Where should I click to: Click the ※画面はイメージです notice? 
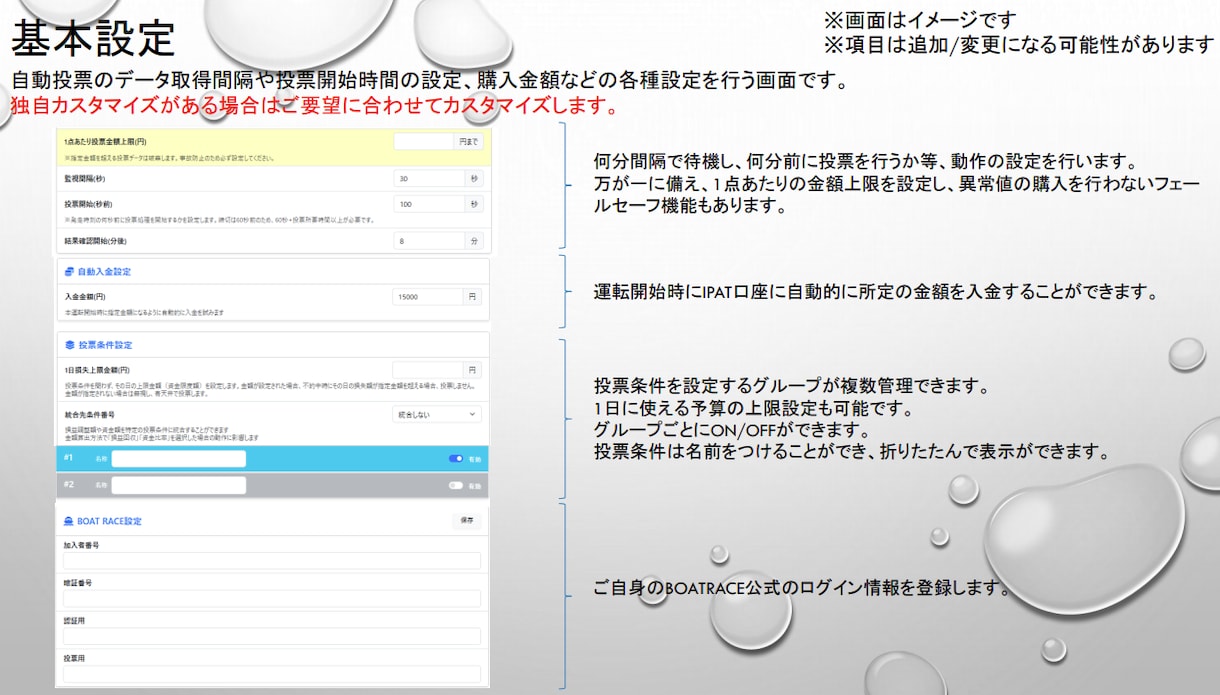920,20
